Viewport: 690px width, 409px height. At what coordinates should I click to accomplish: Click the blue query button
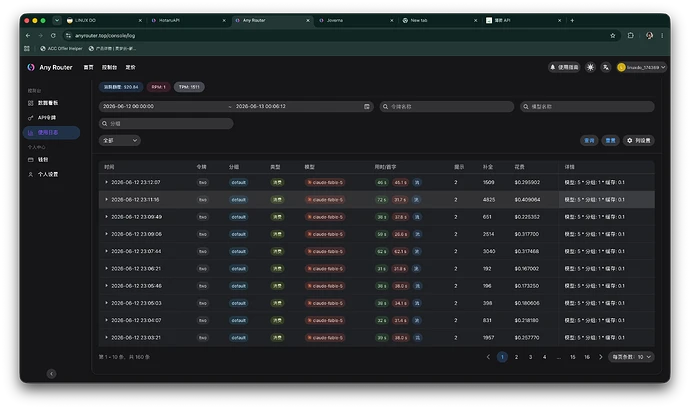(589, 140)
